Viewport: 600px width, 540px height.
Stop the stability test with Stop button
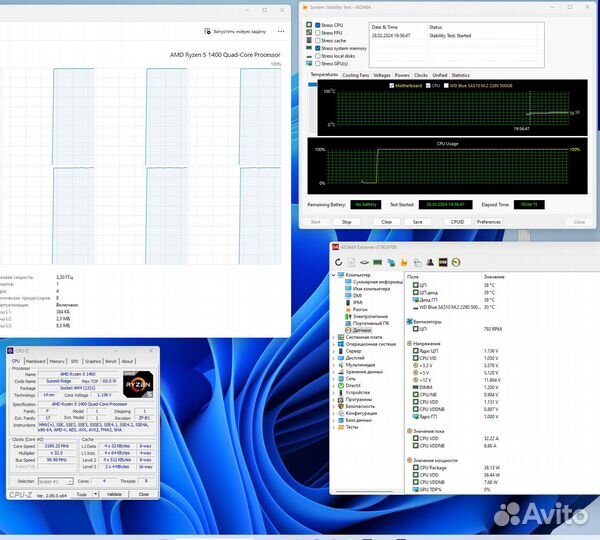pos(346,222)
